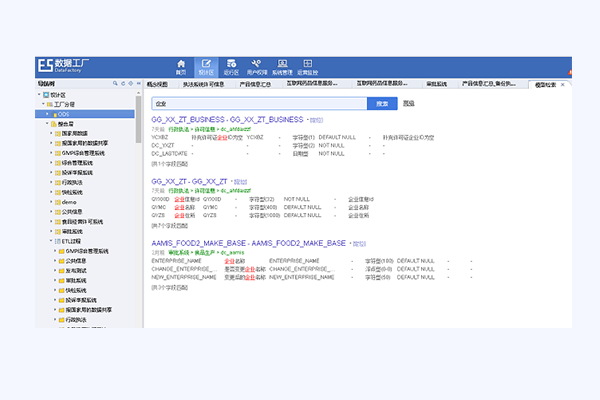This screenshot has width=600, height=400.
Task: Click the folder icon beside 国家局数据
Action: click(58, 134)
